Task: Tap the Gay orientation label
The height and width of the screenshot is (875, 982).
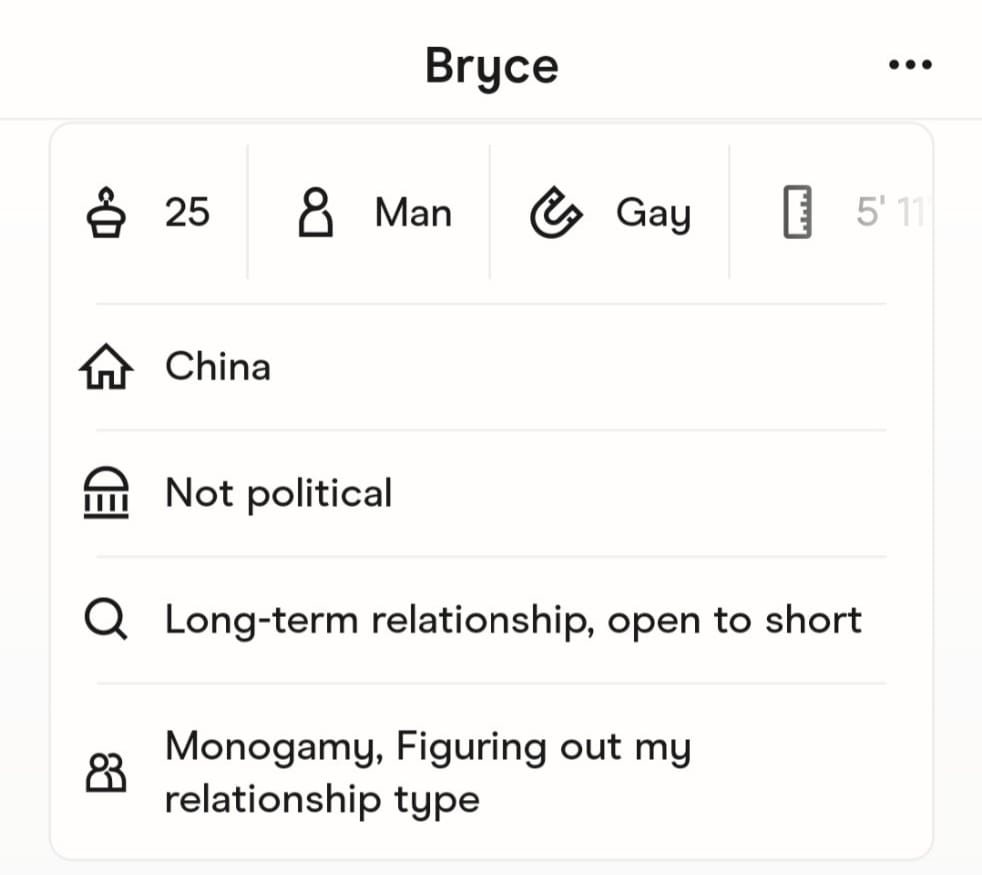Action: 653,213
